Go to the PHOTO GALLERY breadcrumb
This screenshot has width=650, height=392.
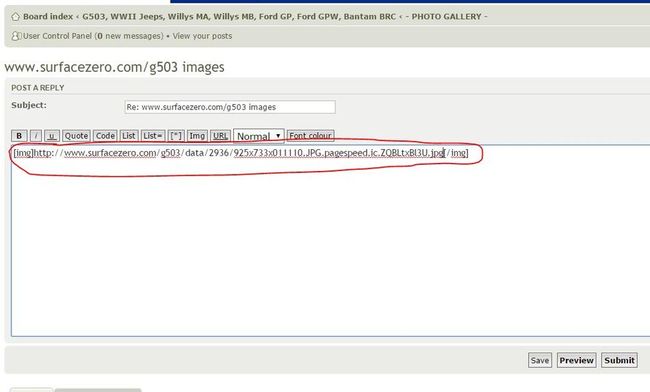point(446,17)
